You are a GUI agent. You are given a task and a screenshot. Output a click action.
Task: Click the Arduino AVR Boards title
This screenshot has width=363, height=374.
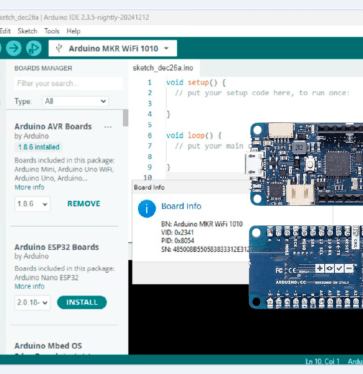point(53,127)
